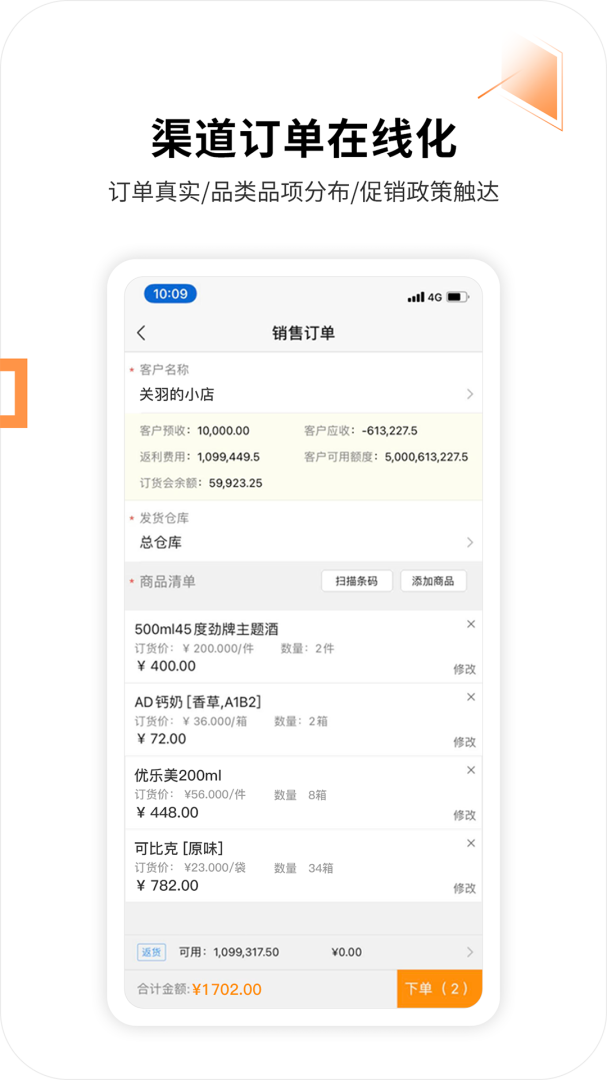Click the 10:09 time indicator pill
Image resolution: width=607 pixels, height=1080 pixels.
[x=170, y=294]
